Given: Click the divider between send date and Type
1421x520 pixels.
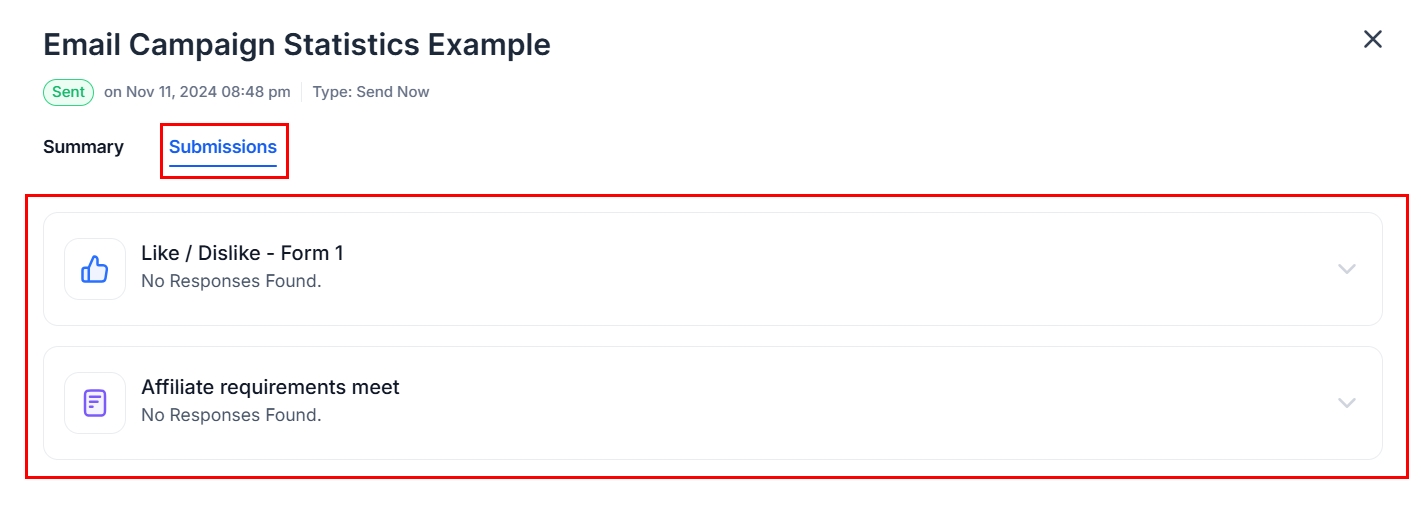Looking at the screenshot, I should 301,92.
